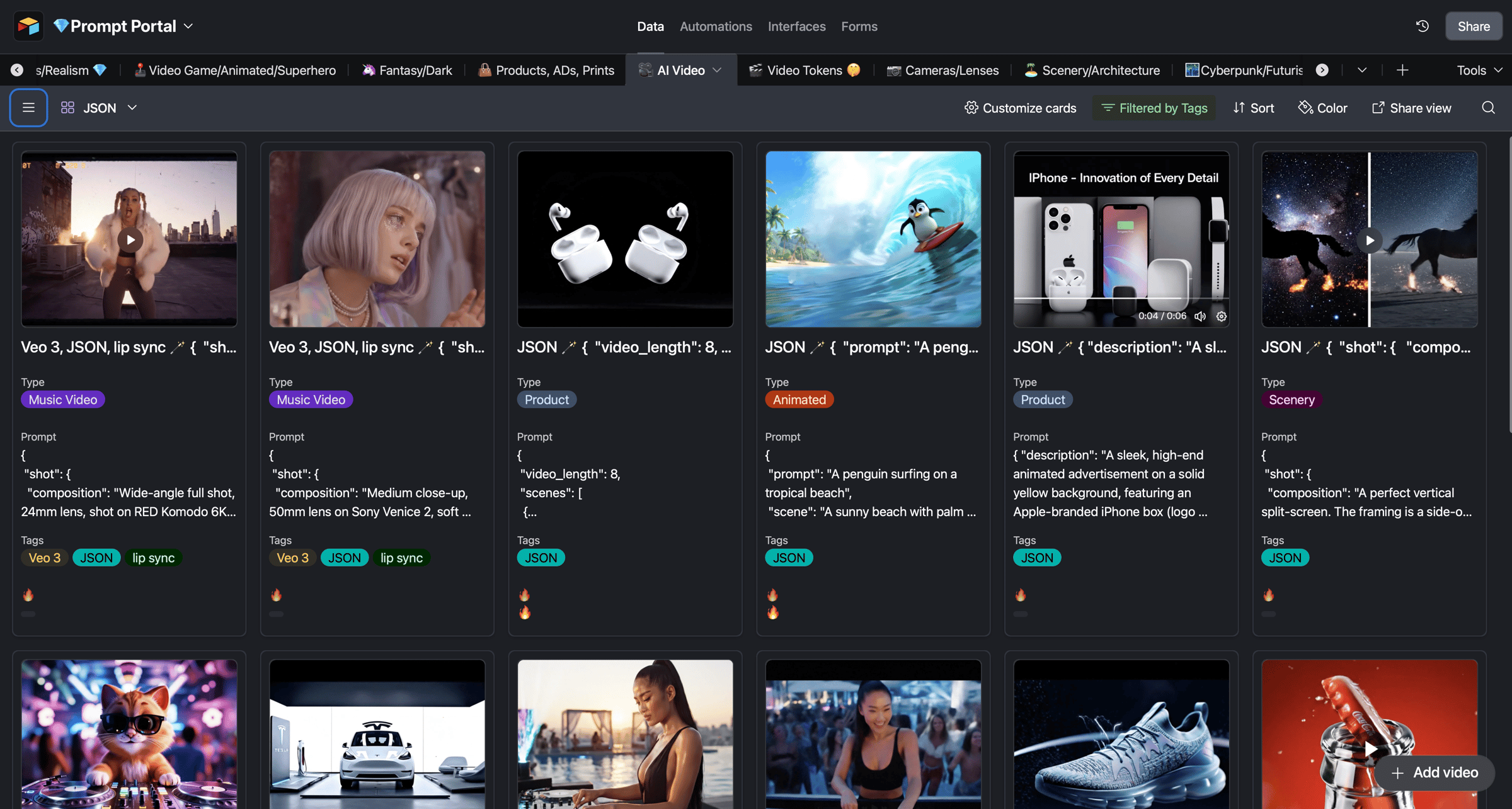Open the Color options
Viewport: 1512px width, 809px height.
1322,108
